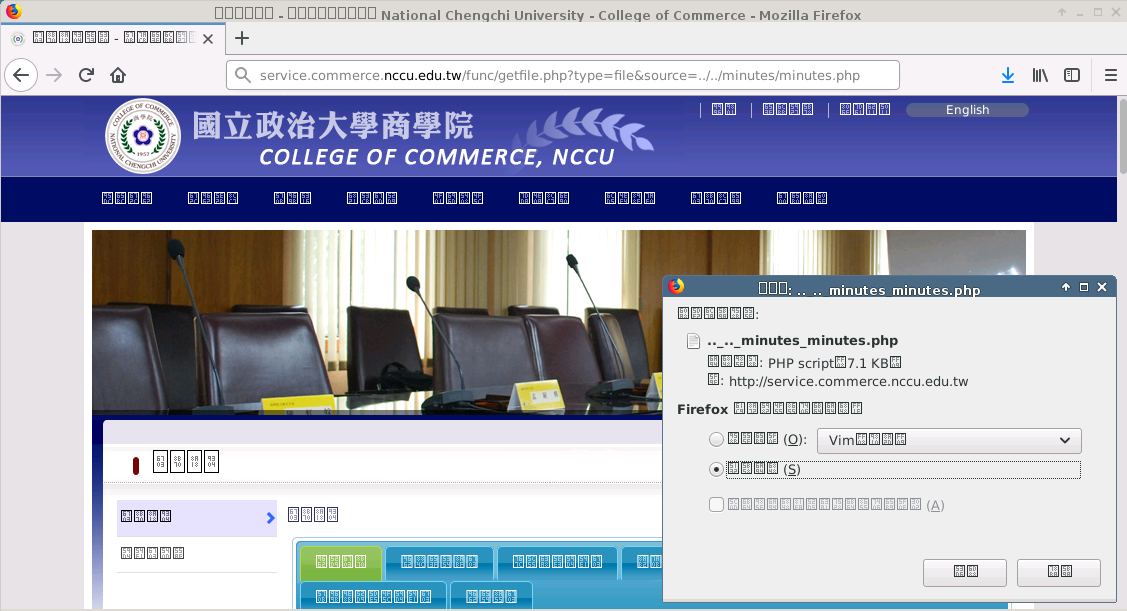The image size is (1127, 611).
Task: Tick the do this automatically (A) checkbox
Action: pyautogui.click(x=716, y=505)
